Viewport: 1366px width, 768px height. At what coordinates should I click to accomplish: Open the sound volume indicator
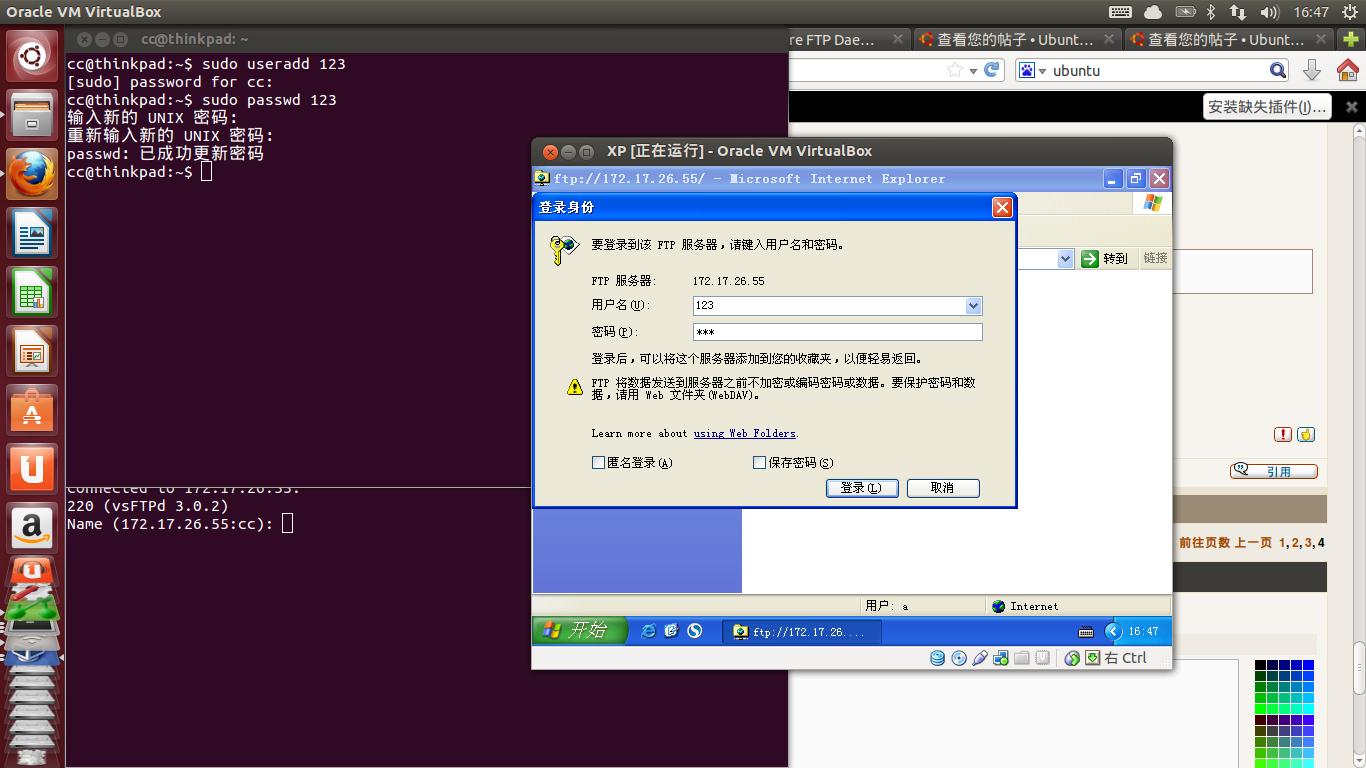click(1270, 12)
